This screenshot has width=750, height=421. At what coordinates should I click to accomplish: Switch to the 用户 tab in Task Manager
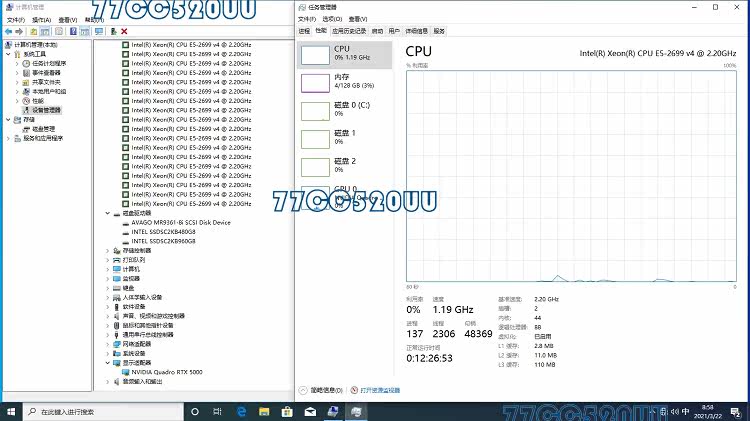pyautogui.click(x=394, y=31)
